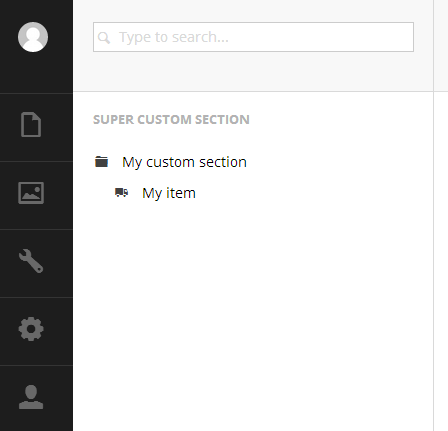Screen dimensions: 448x431
Task: Click the Type to search placeholder text
Action: coord(174,37)
